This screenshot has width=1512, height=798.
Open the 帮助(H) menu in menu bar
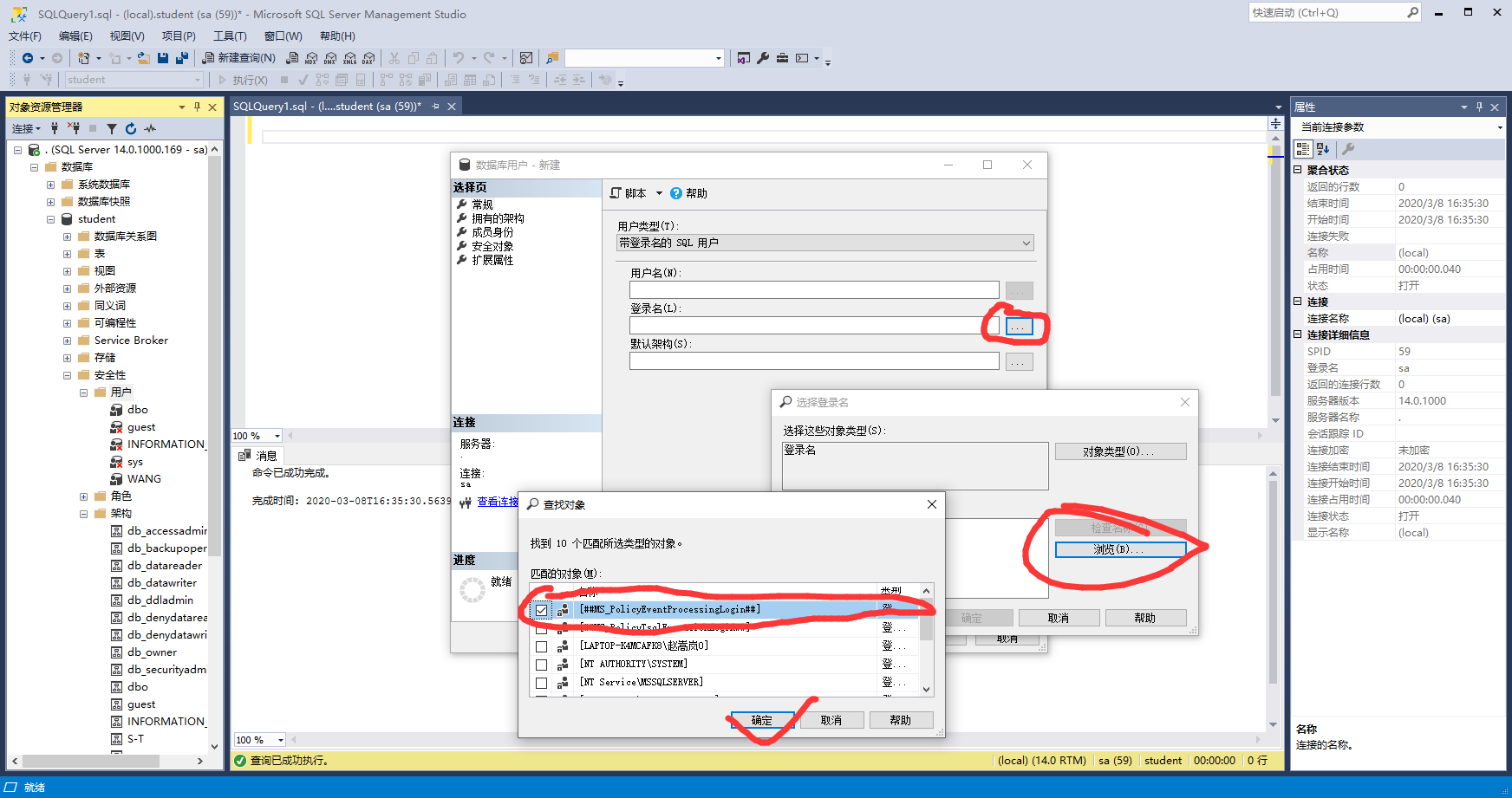tap(337, 36)
